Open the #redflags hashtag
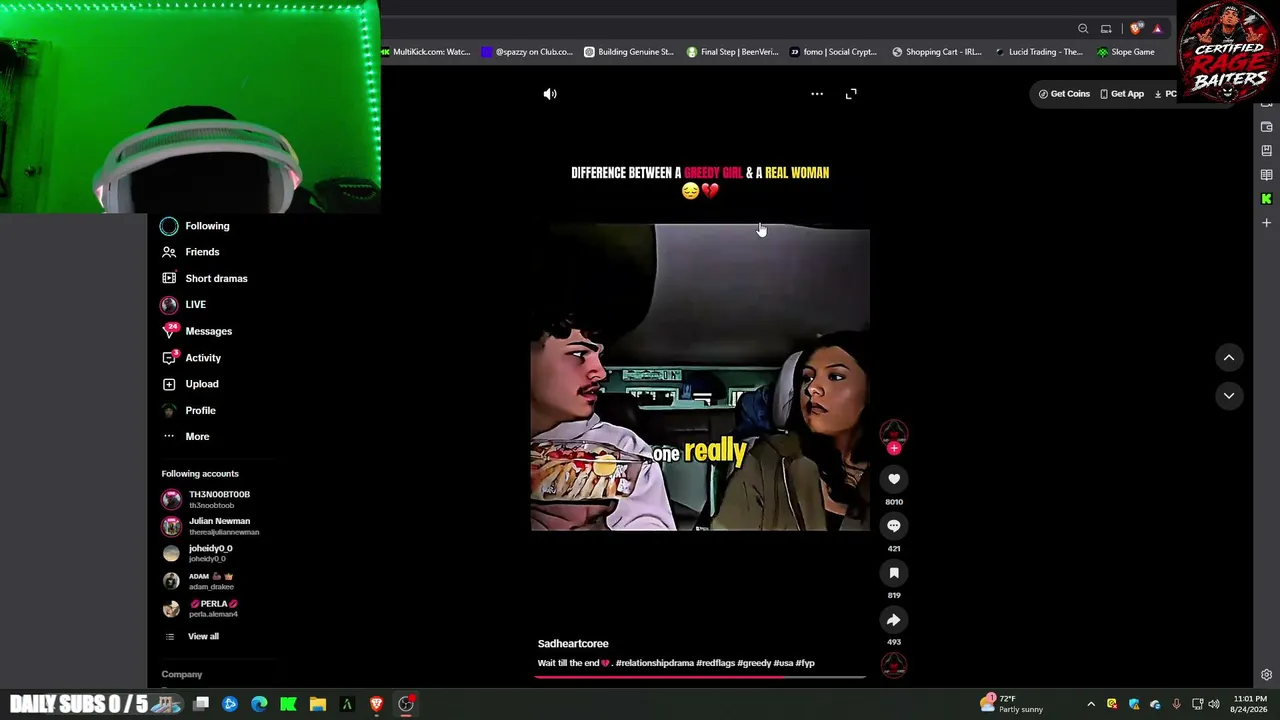This screenshot has height=720, width=1280. (716, 663)
